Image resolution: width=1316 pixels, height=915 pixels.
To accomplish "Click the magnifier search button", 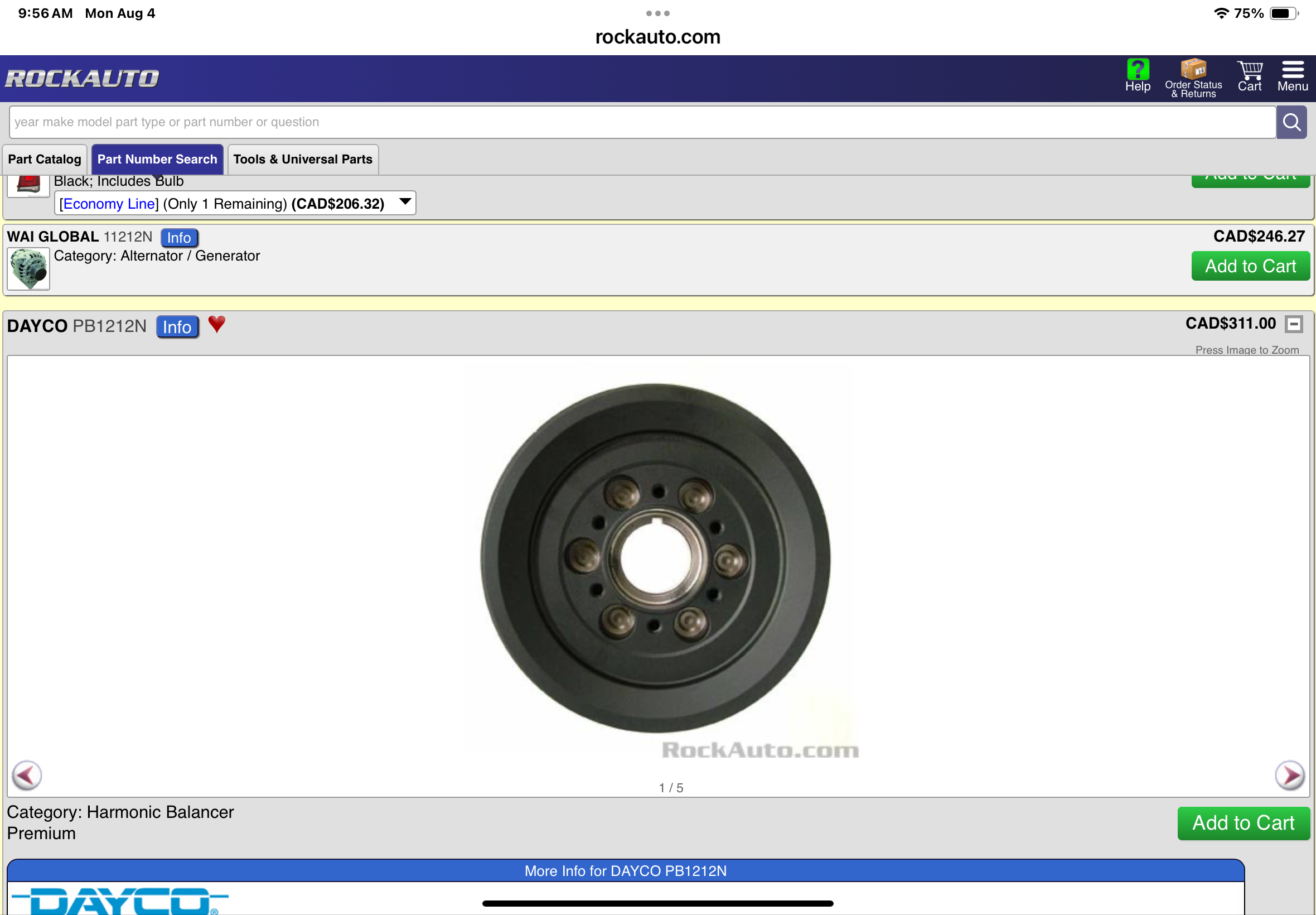I will [1291, 122].
